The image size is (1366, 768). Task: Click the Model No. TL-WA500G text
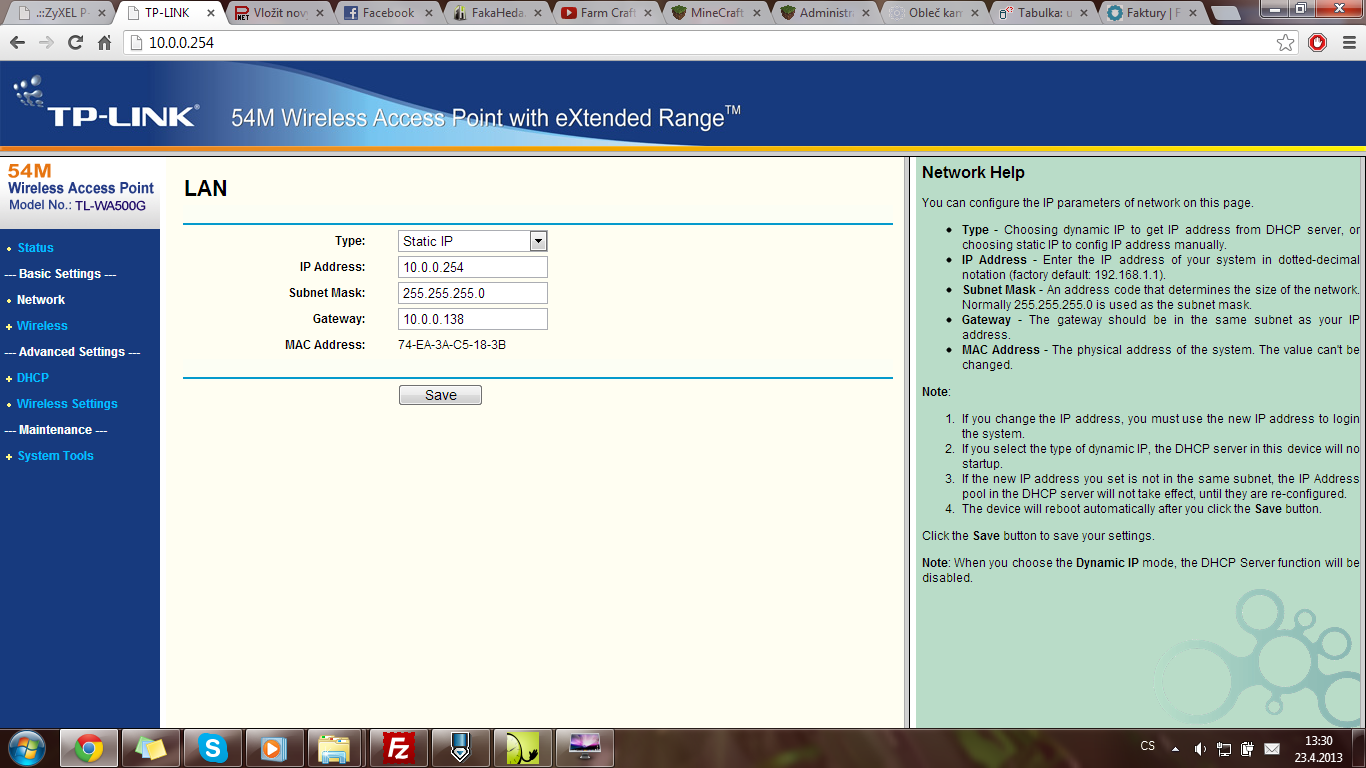pos(78,206)
